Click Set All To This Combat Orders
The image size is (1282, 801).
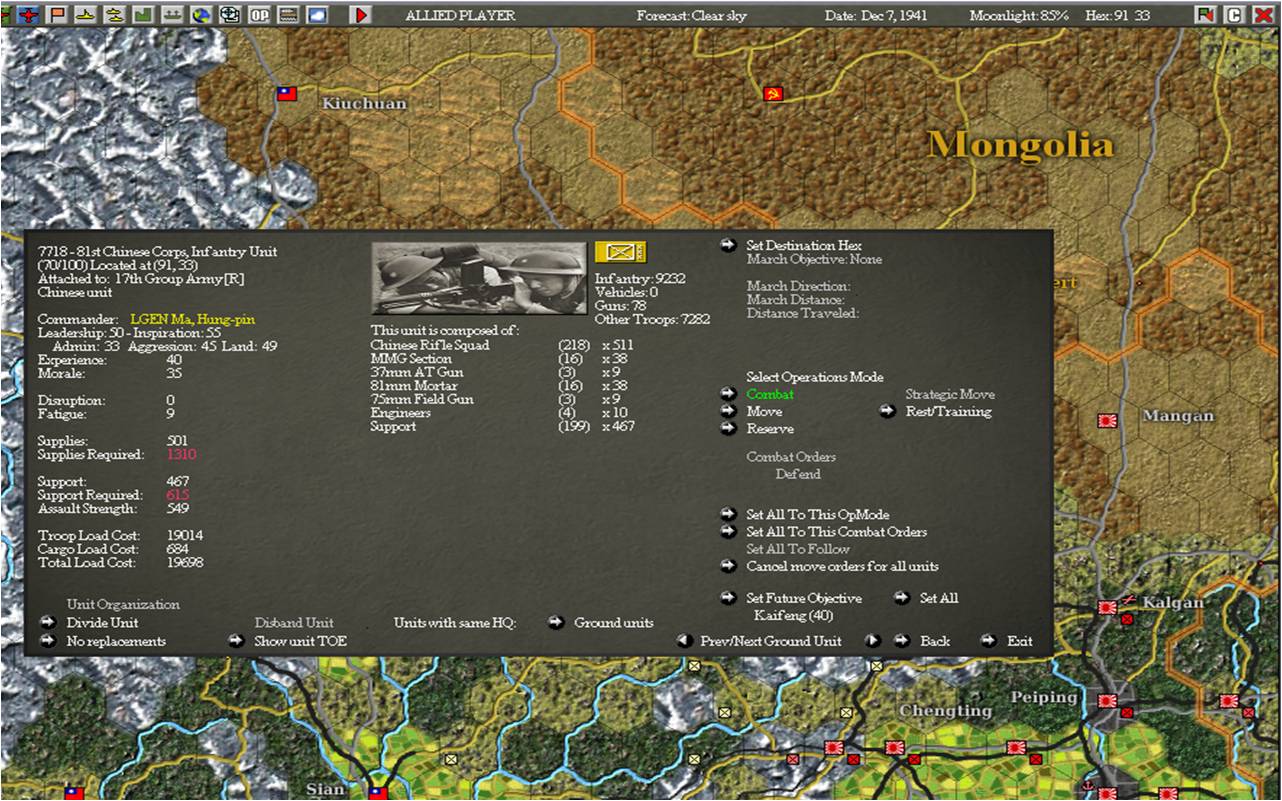point(836,532)
